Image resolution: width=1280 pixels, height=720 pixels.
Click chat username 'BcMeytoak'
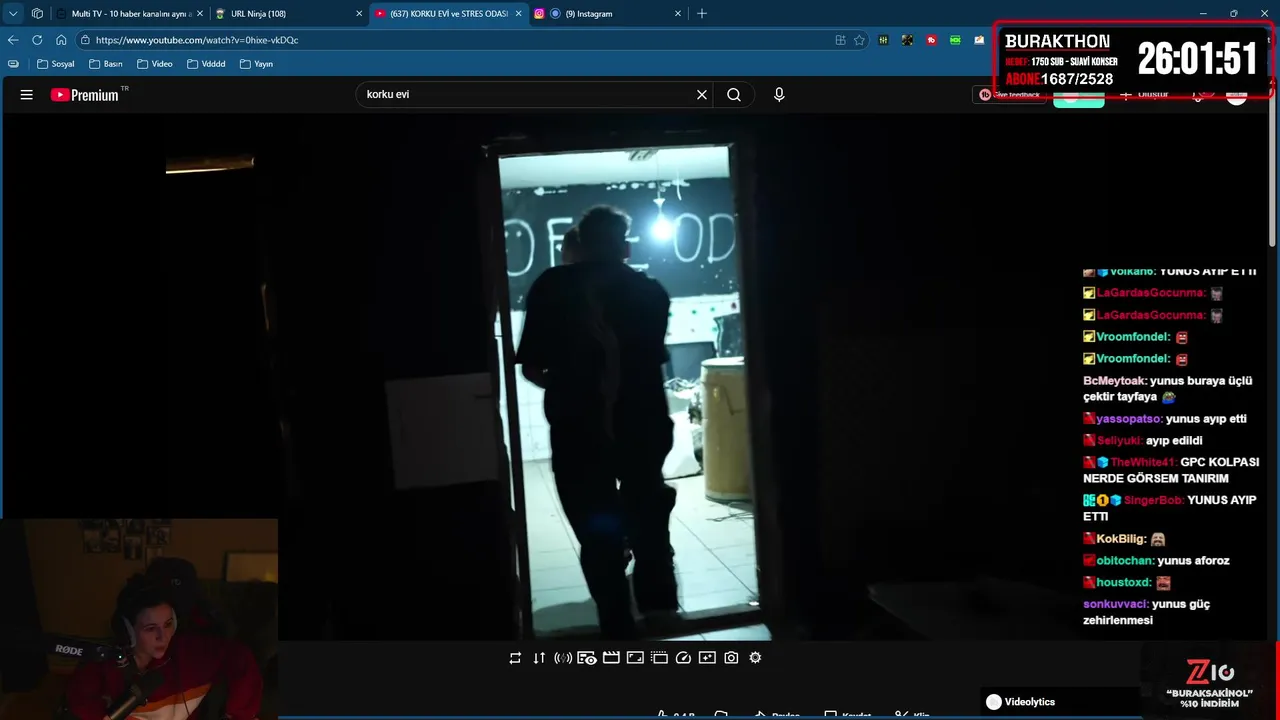point(1114,381)
